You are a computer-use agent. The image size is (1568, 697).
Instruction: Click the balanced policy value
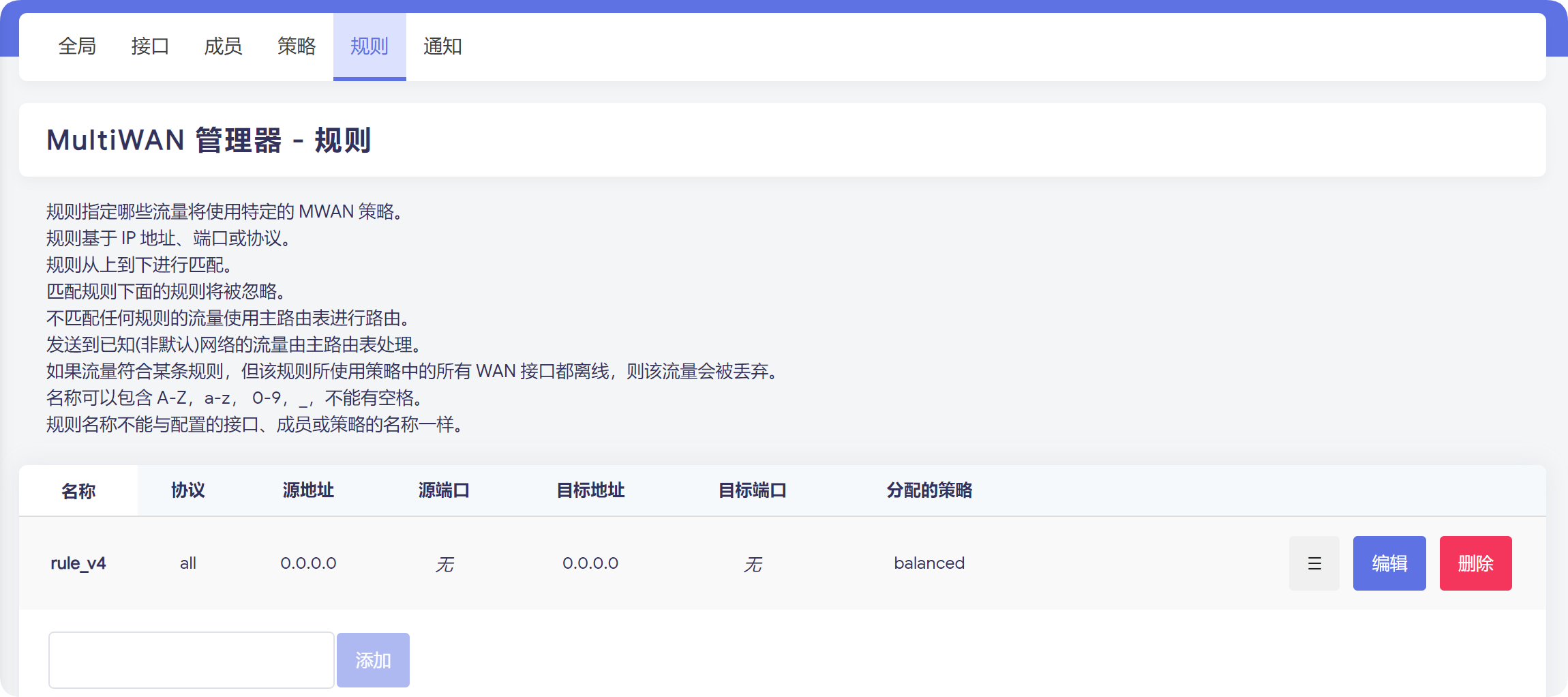pyautogui.click(x=929, y=563)
